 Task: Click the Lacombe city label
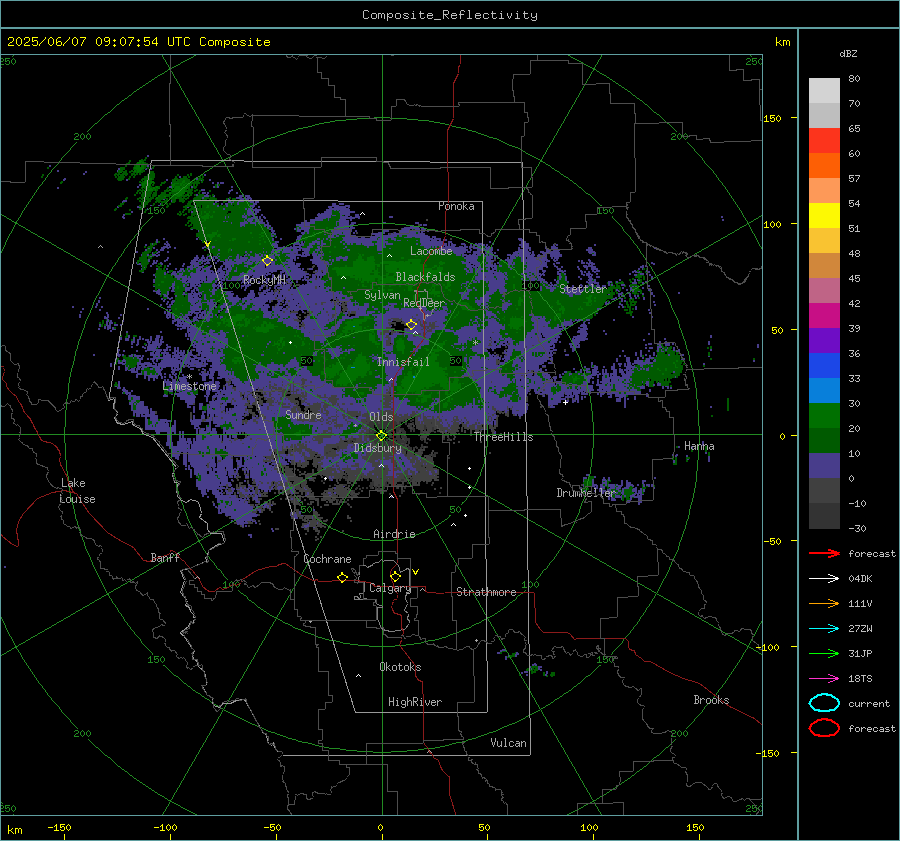pos(431,251)
